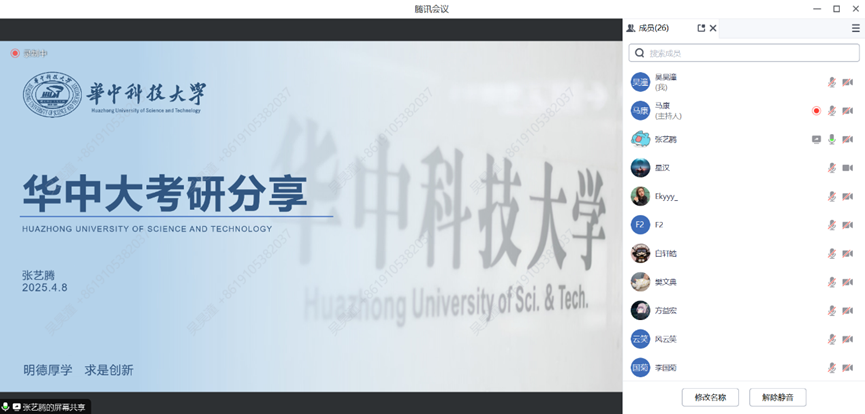Select member name 樊文典 in the list
865x414 pixels.
coord(665,282)
